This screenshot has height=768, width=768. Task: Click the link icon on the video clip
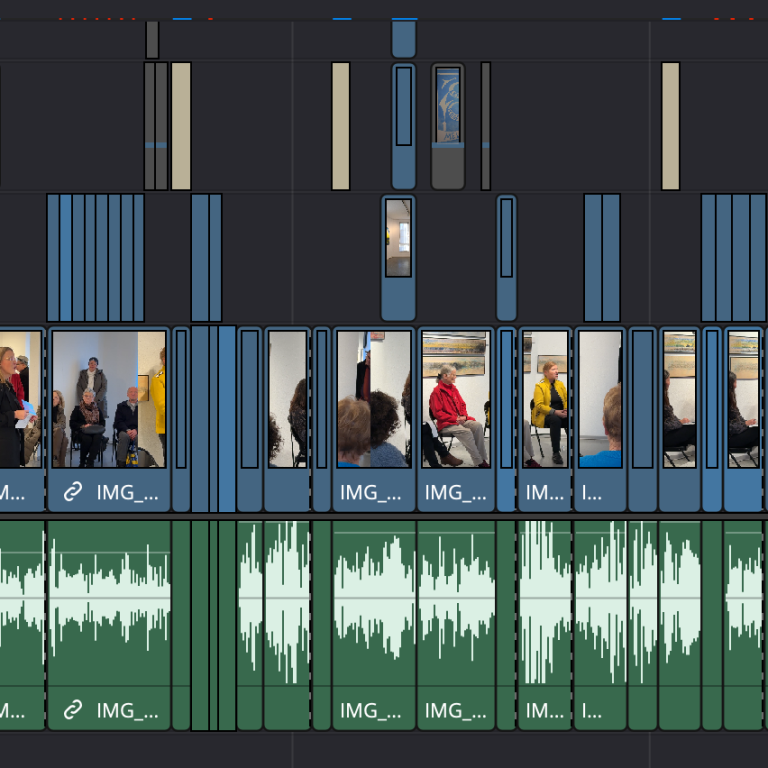tap(73, 492)
